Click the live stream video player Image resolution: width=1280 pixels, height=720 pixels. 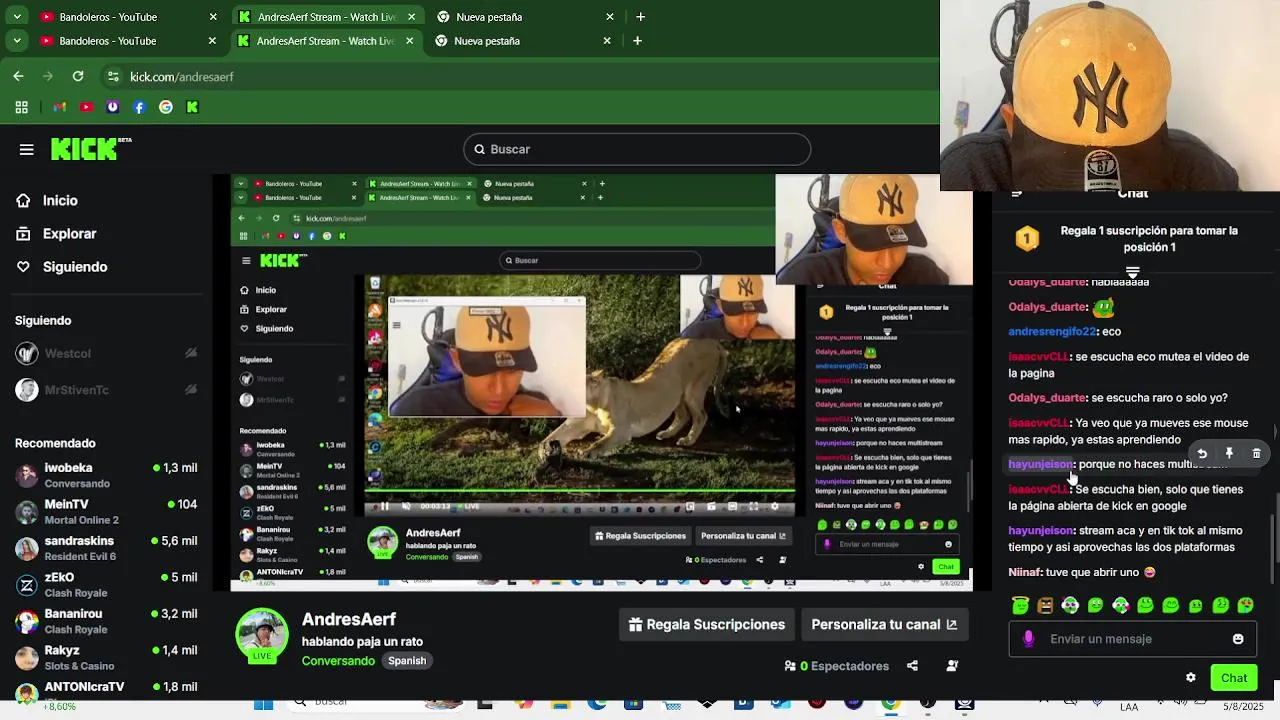coord(602,382)
